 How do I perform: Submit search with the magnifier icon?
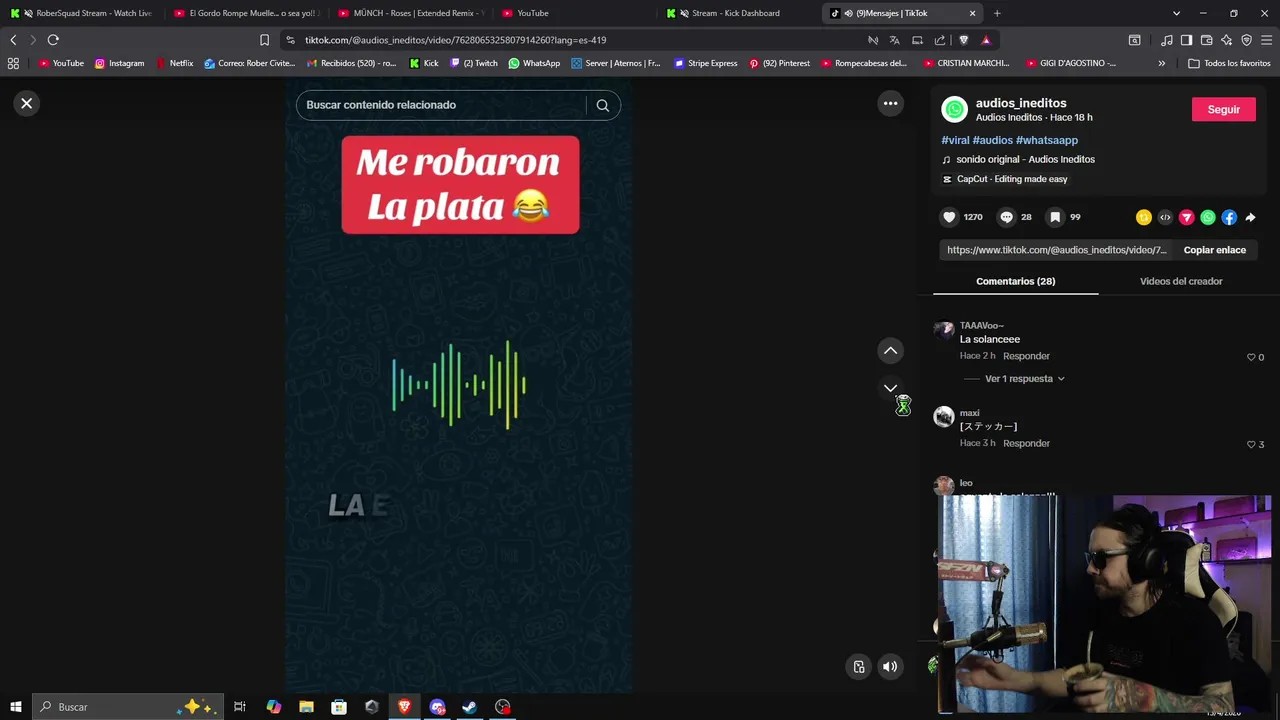coord(602,105)
